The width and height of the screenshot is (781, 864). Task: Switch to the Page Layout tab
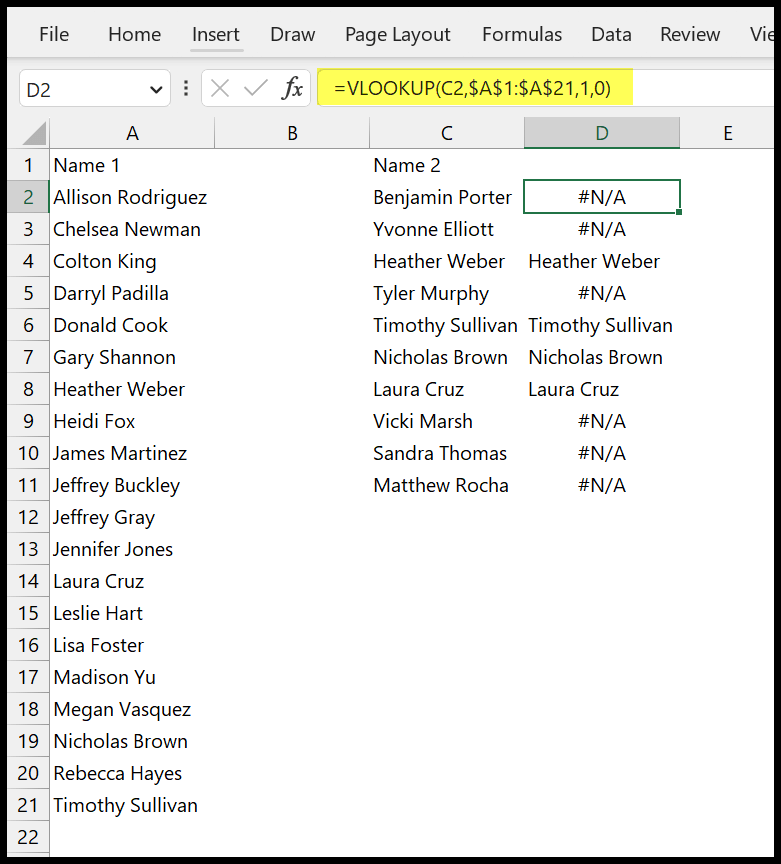click(397, 34)
